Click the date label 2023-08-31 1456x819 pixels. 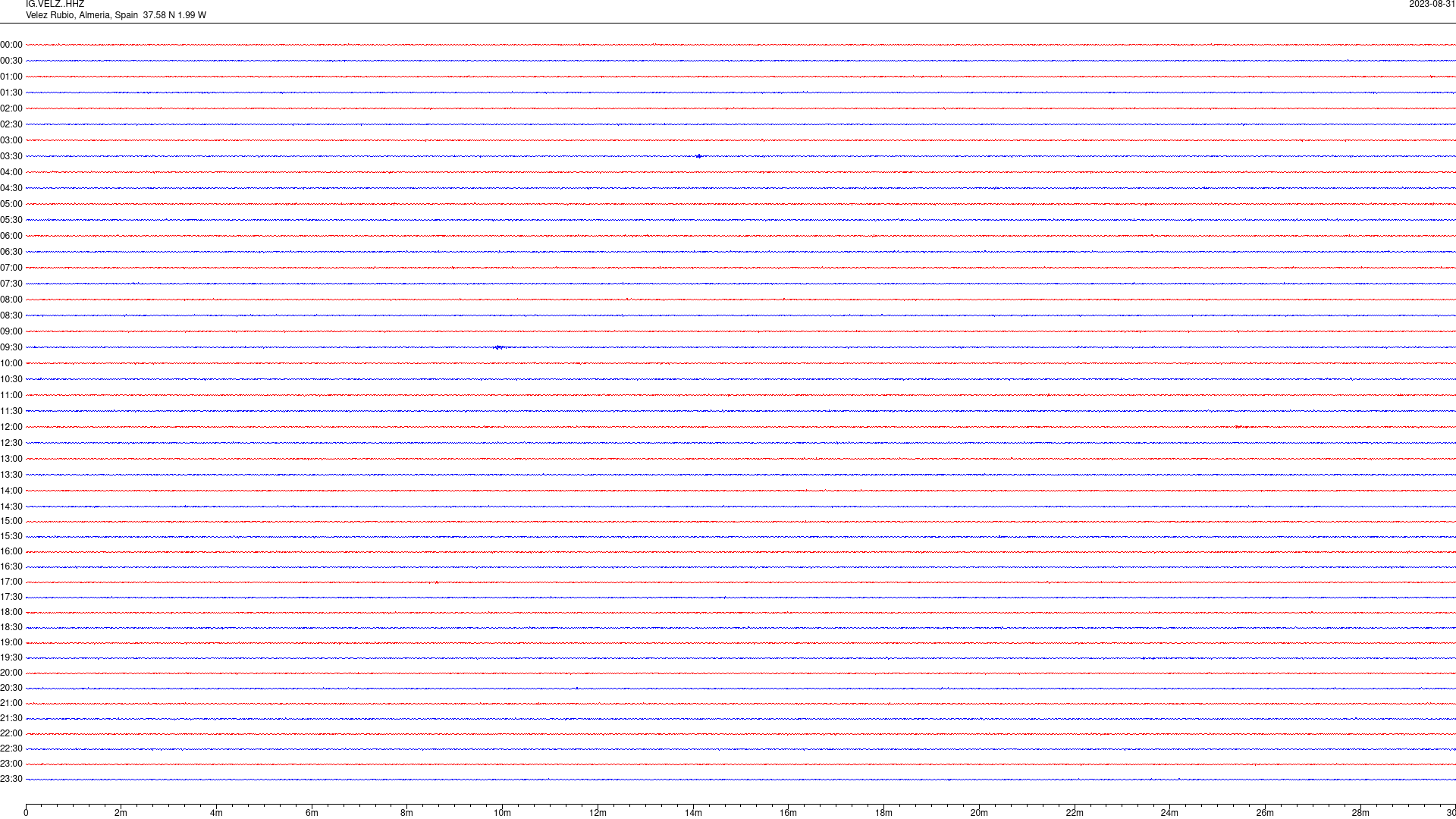(x=1432, y=4)
